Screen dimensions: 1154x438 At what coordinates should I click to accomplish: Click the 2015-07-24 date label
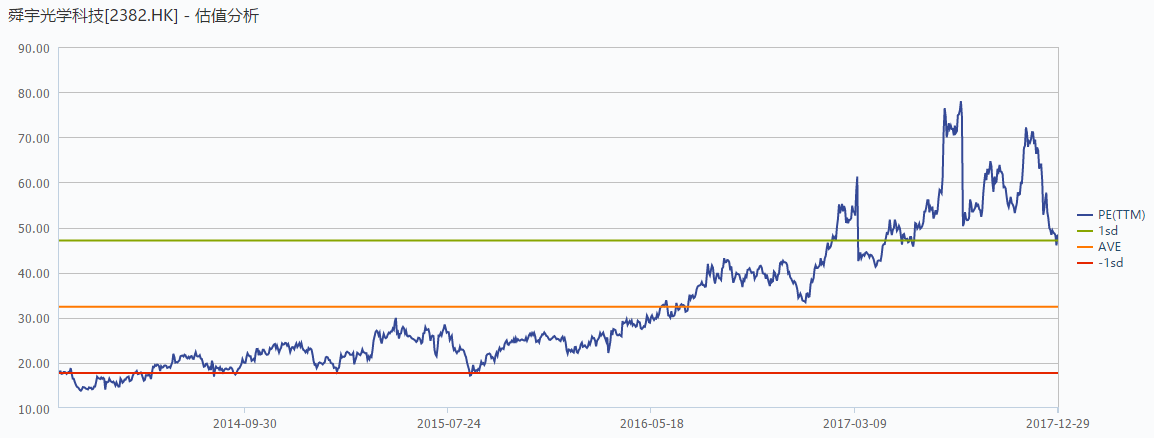coord(447,423)
